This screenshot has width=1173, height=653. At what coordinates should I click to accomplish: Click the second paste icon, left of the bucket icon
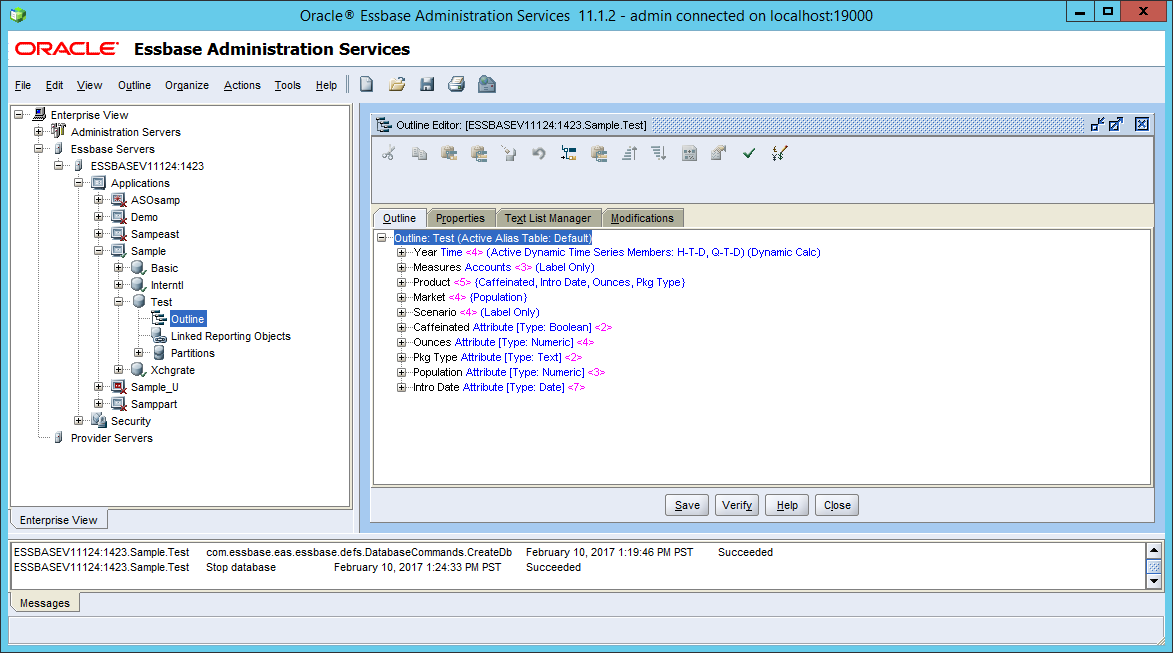[479, 153]
